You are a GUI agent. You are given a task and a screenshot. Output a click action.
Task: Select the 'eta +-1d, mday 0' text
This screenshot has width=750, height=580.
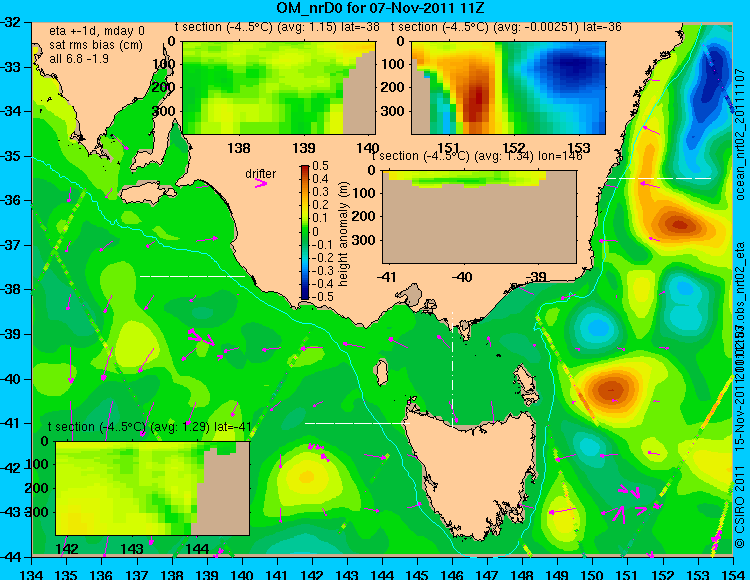pyautogui.click(x=97, y=31)
